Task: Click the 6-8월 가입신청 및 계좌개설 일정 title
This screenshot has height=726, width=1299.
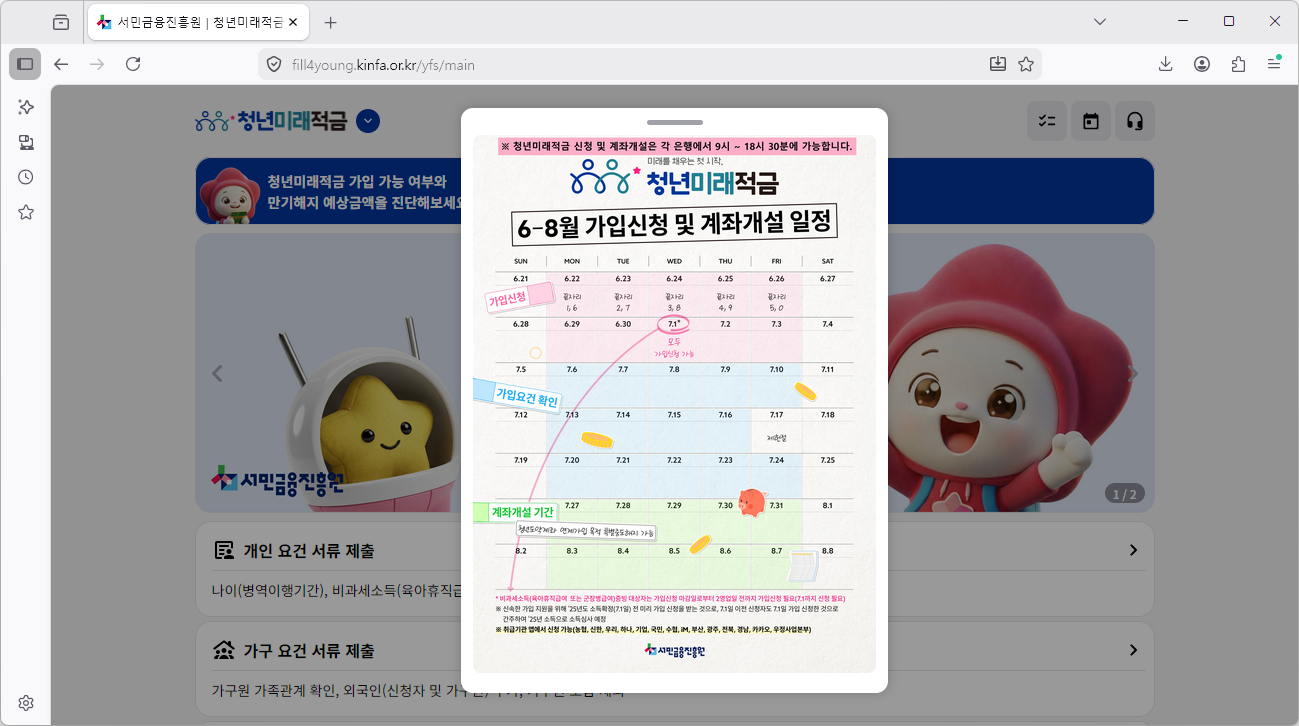Action: click(674, 226)
